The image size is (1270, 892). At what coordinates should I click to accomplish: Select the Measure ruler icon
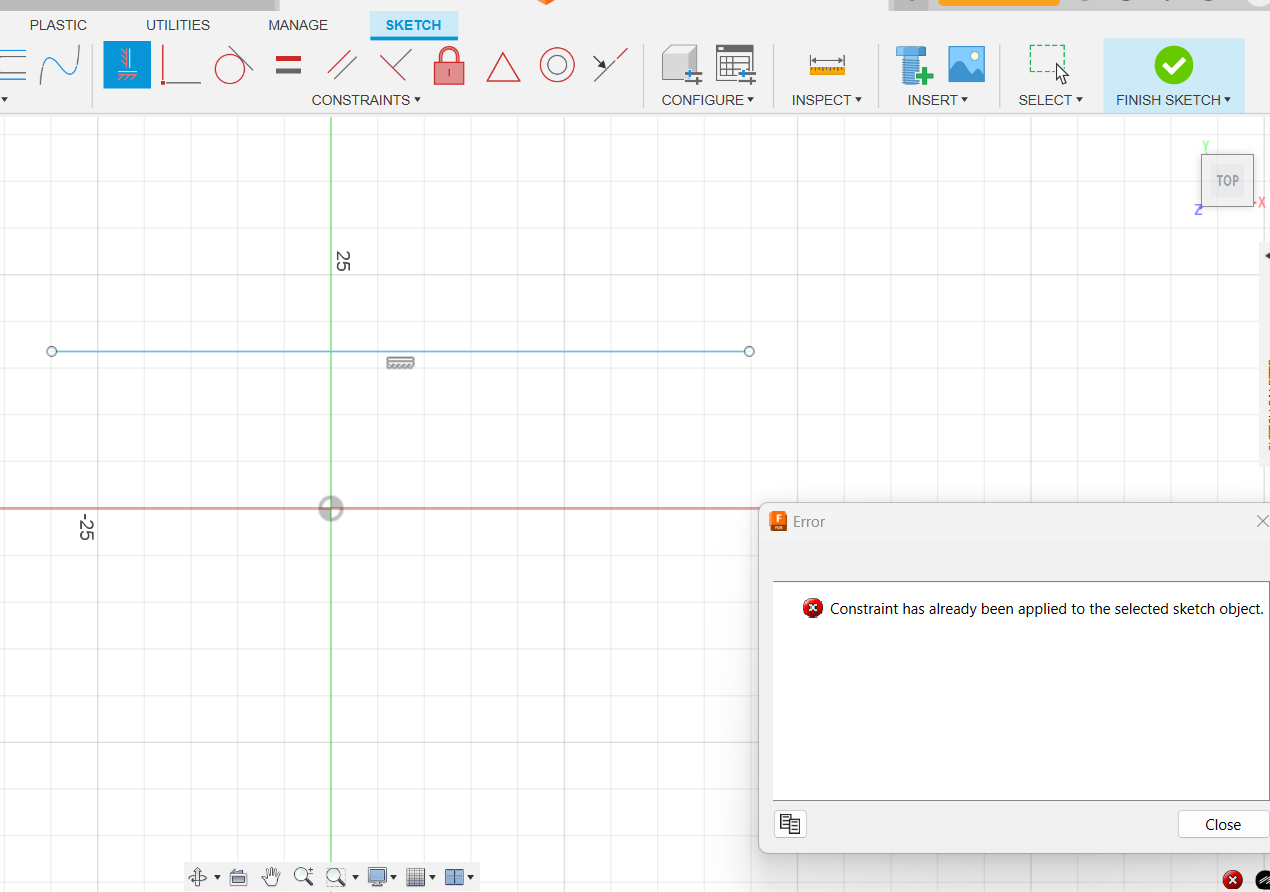click(x=827, y=66)
